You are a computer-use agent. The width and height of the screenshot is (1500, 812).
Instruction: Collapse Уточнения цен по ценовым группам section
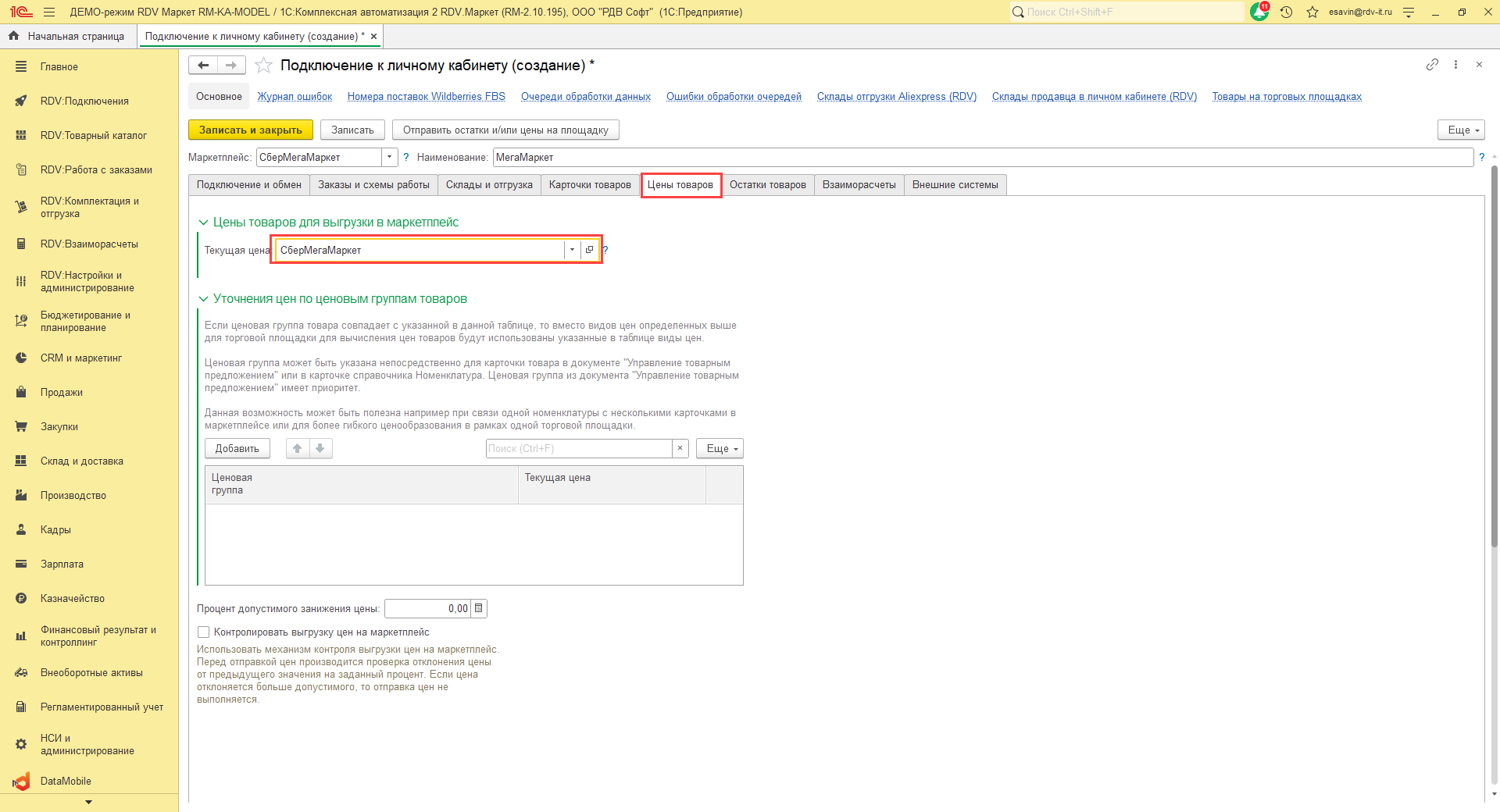[203, 299]
